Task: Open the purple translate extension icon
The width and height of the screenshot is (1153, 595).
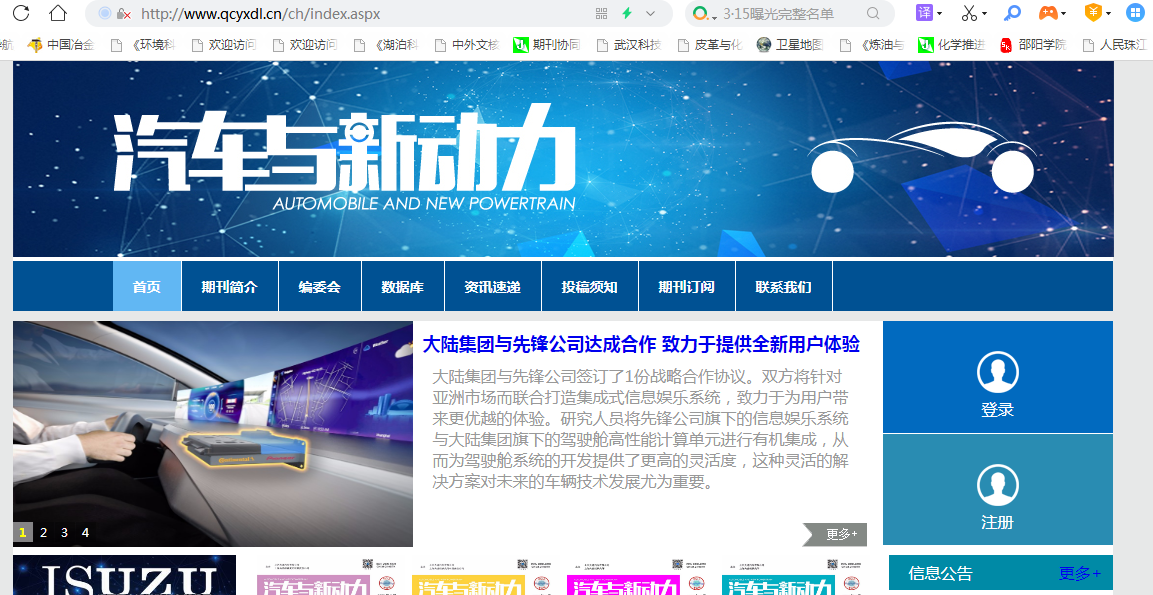Action: pos(924,13)
